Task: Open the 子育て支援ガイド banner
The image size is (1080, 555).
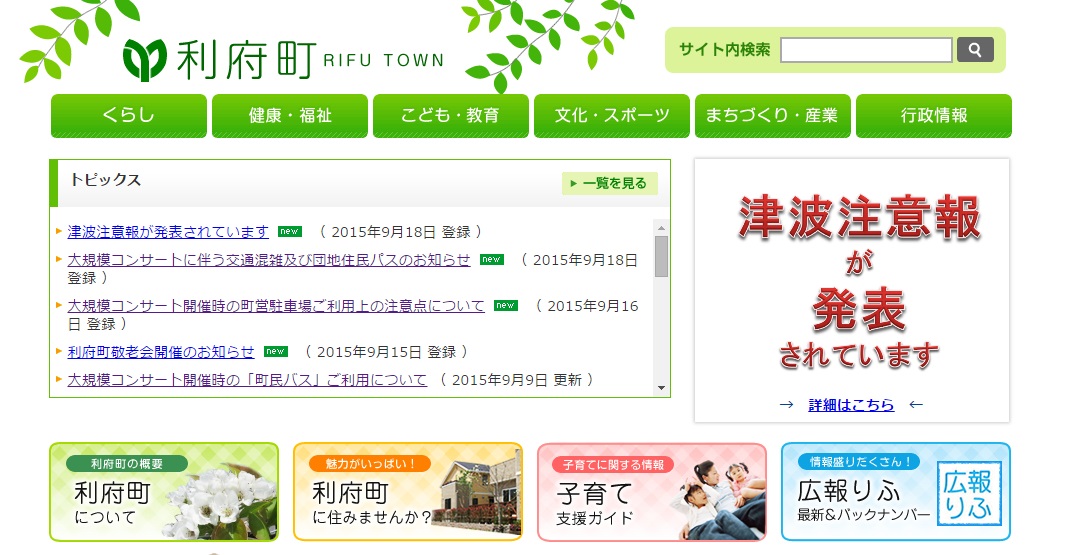Action: click(x=651, y=492)
